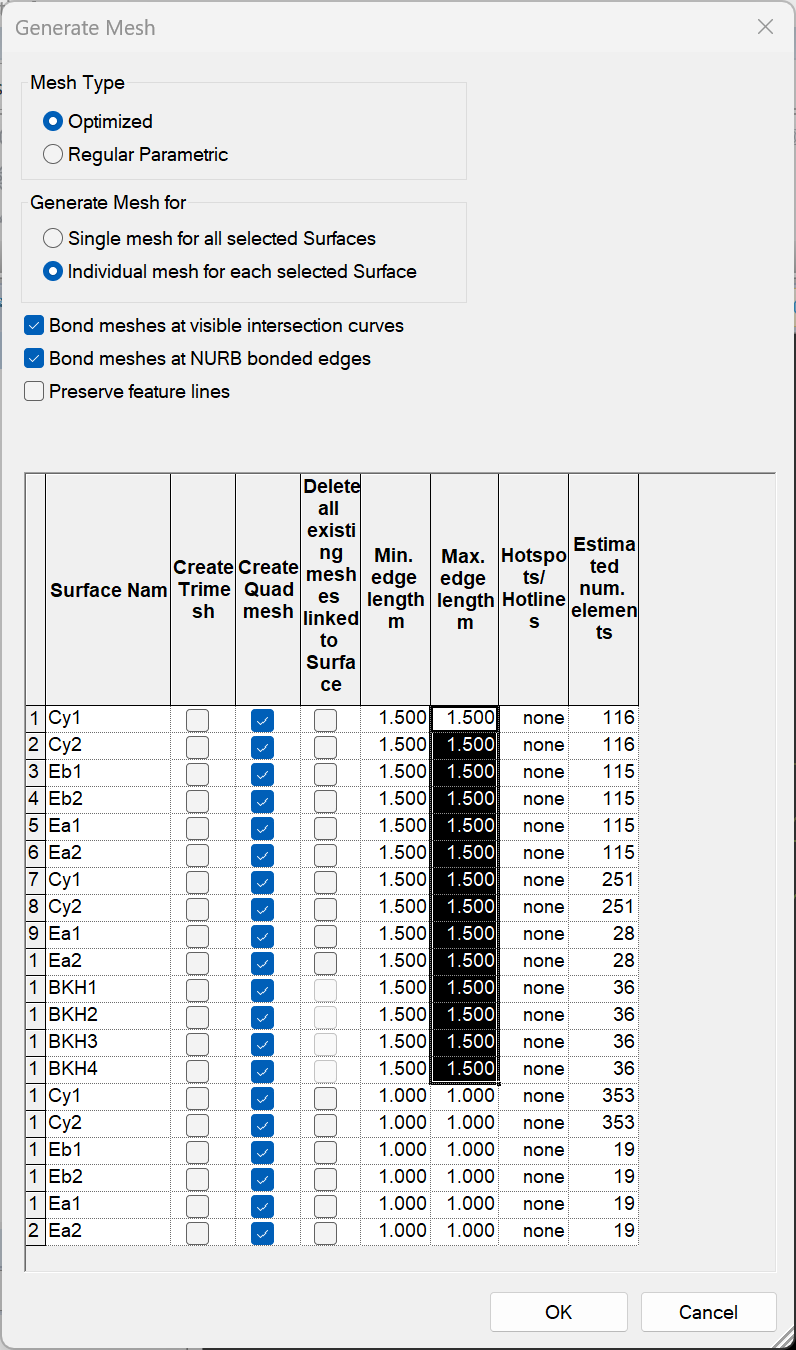This screenshot has width=796, height=1350.
Task: Confirm mesh generation with OK
Action: (558, 1312)
